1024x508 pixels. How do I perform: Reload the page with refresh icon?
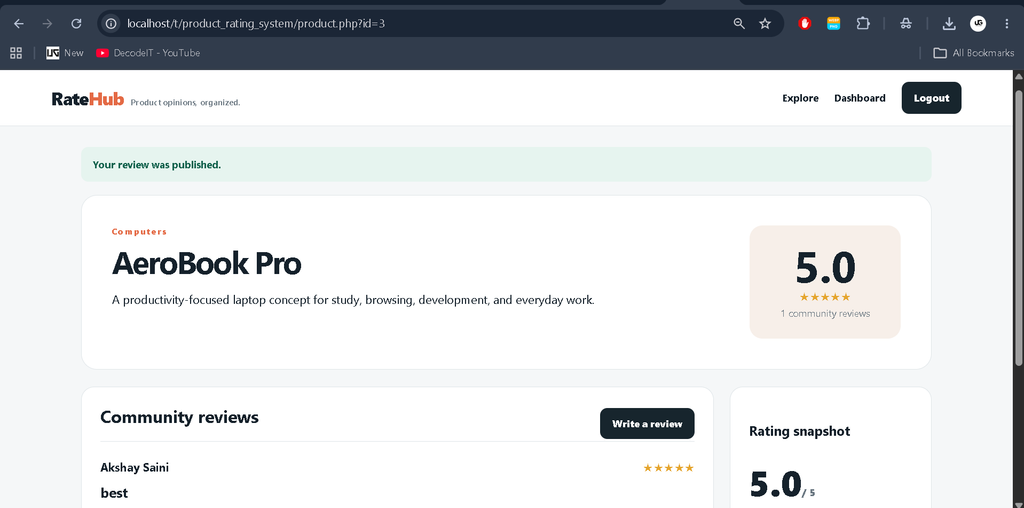[76, 24]
